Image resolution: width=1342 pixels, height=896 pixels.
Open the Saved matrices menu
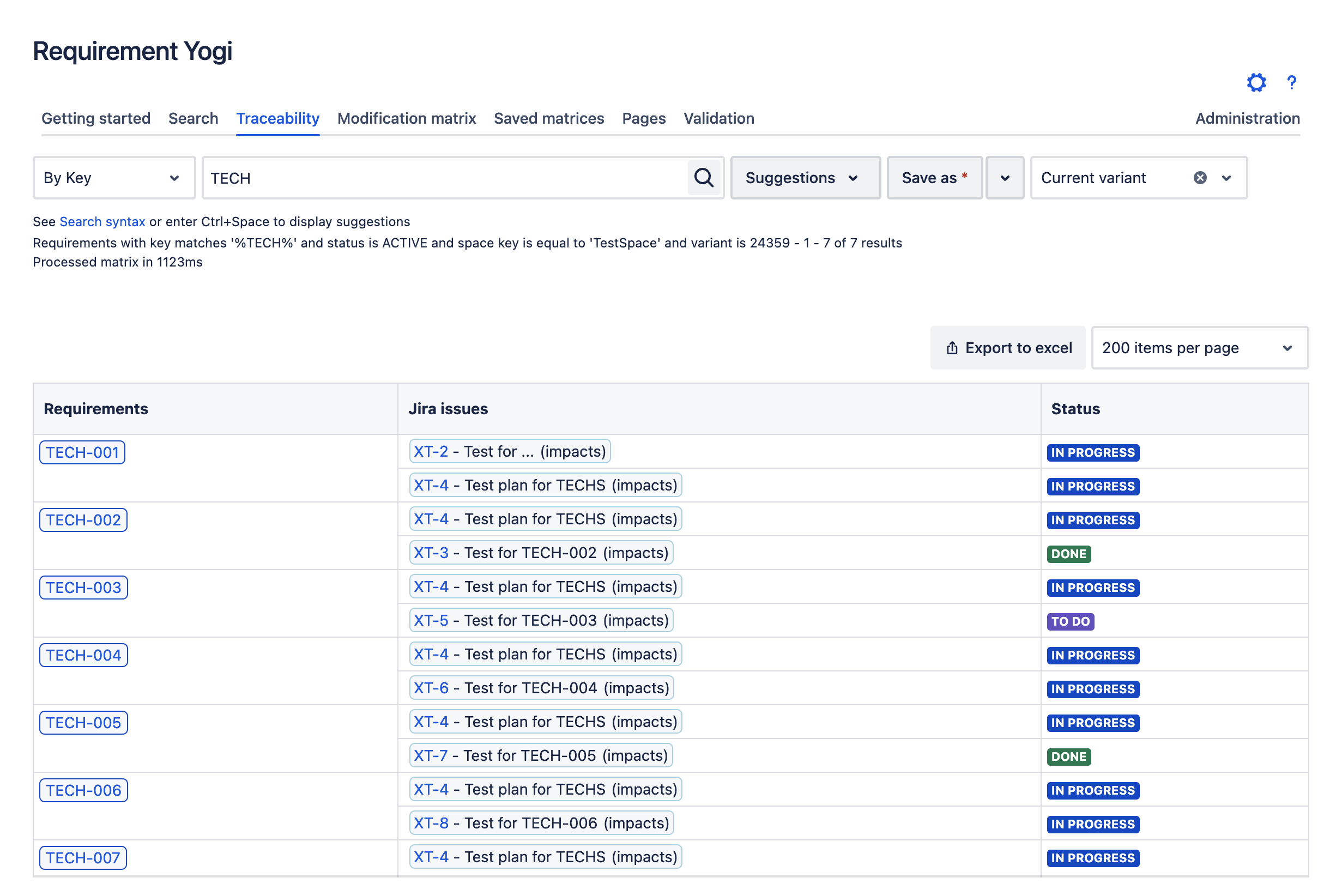[x=549, y=118]
